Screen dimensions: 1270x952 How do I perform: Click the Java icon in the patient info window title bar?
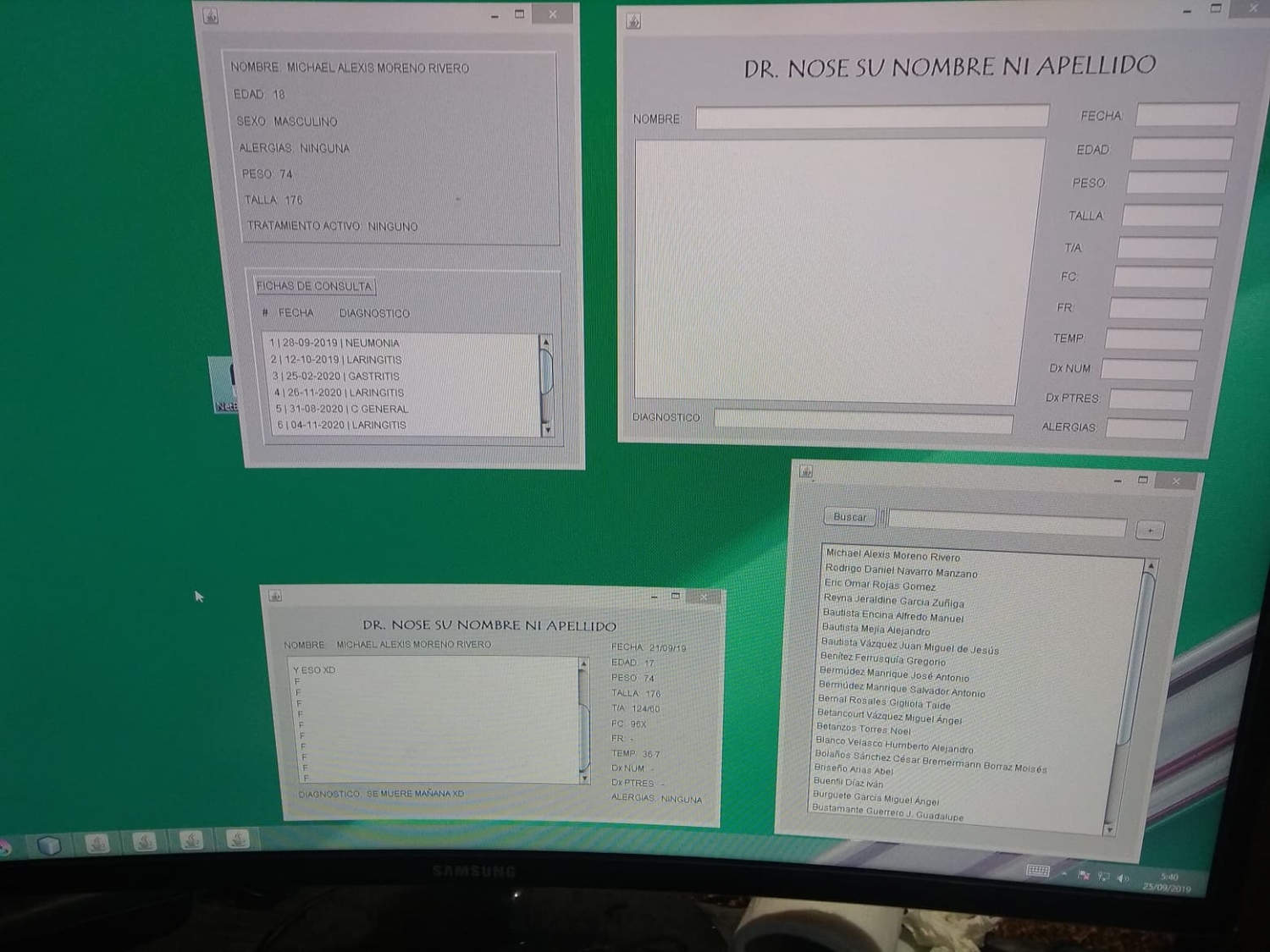(x=211, y=16)
